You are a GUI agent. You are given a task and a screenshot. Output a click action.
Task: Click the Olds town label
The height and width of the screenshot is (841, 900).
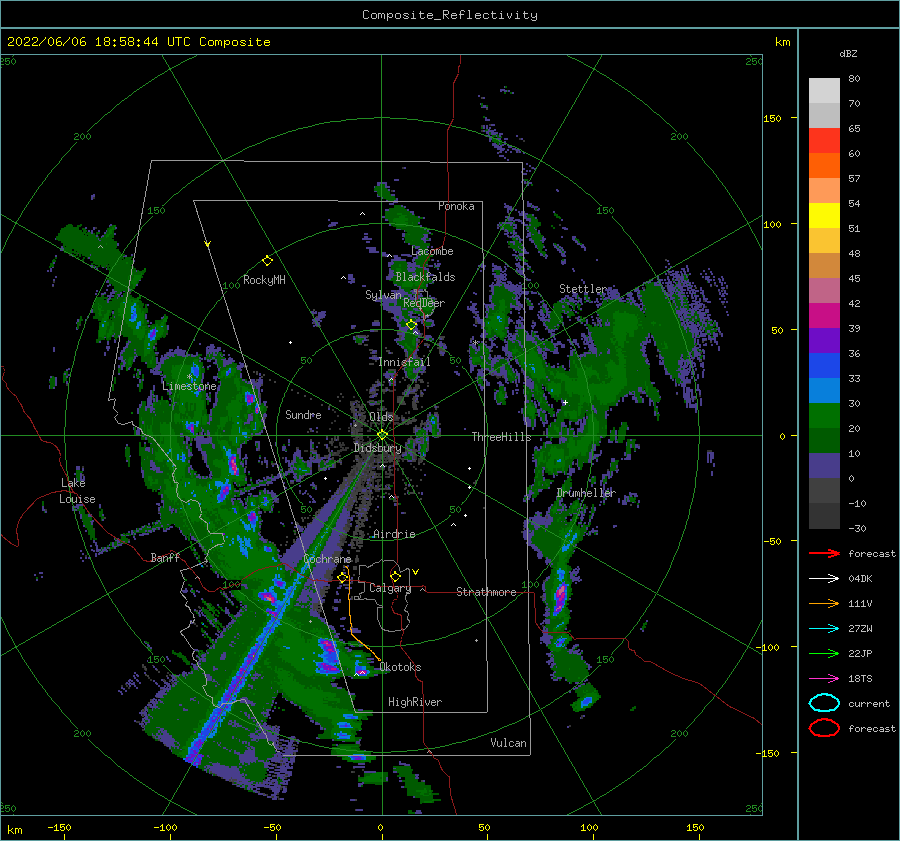tap(381, 416)
